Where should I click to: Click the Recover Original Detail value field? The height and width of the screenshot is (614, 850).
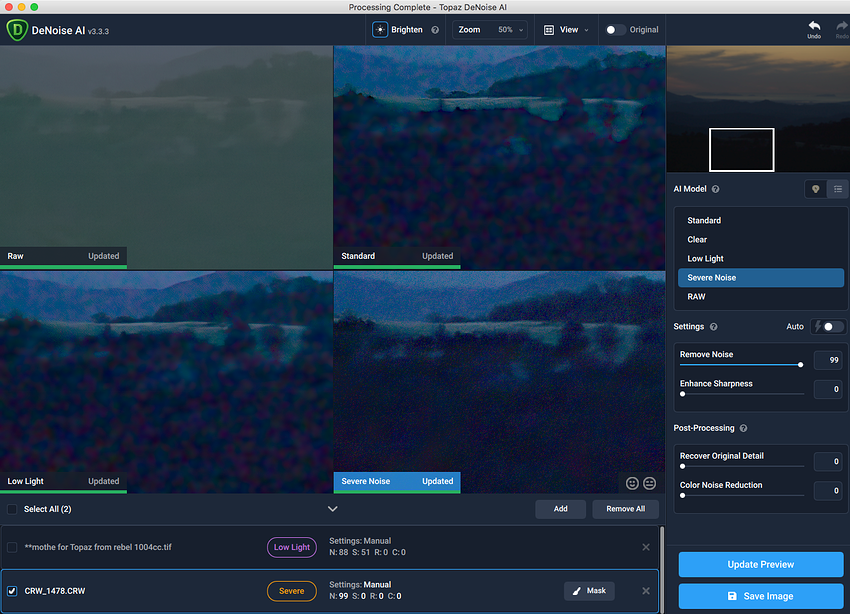coord(828,461)
